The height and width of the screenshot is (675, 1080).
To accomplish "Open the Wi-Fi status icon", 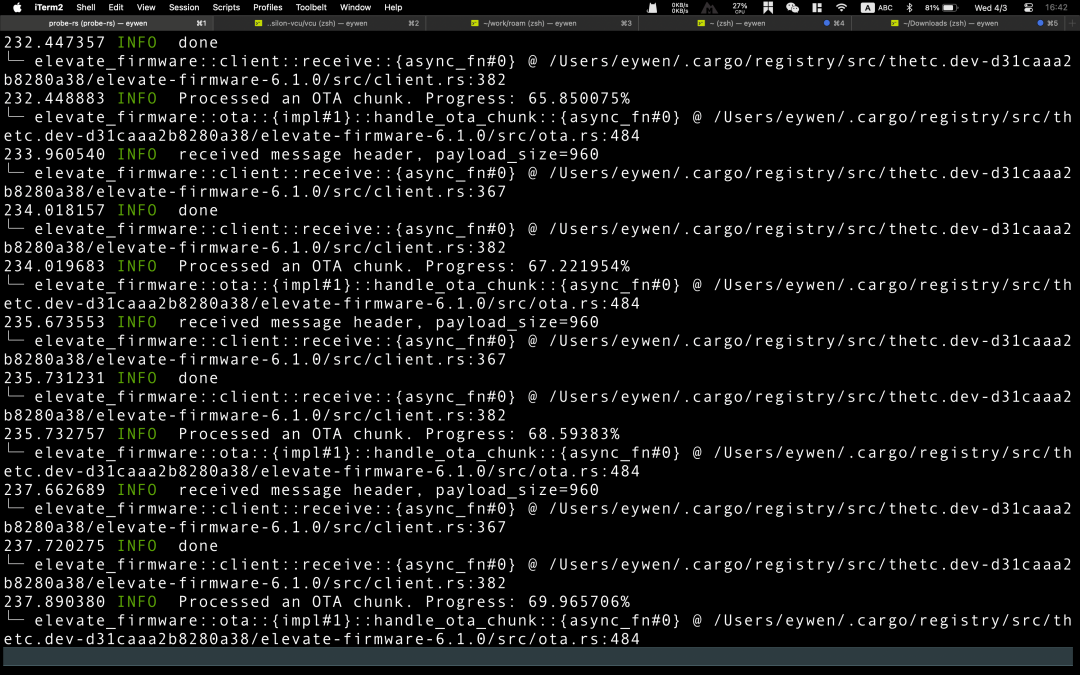I will tap(841, 7).
